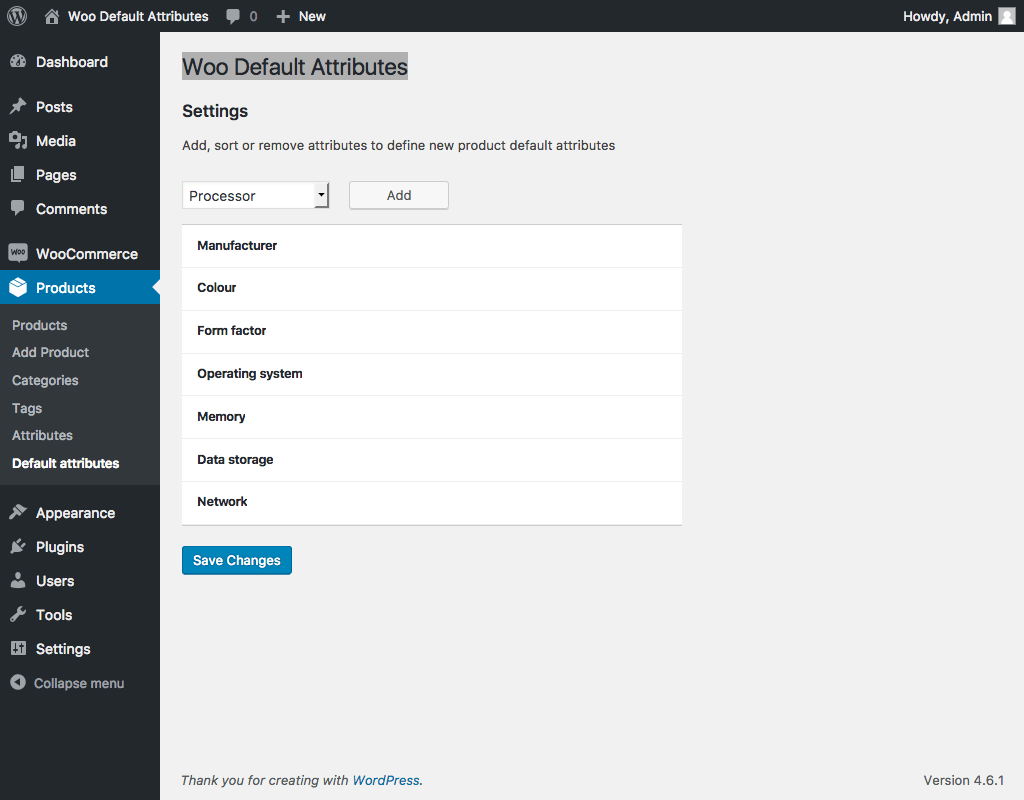Open Plugins menu
The image size is (1024, 800).
[60, 547]
